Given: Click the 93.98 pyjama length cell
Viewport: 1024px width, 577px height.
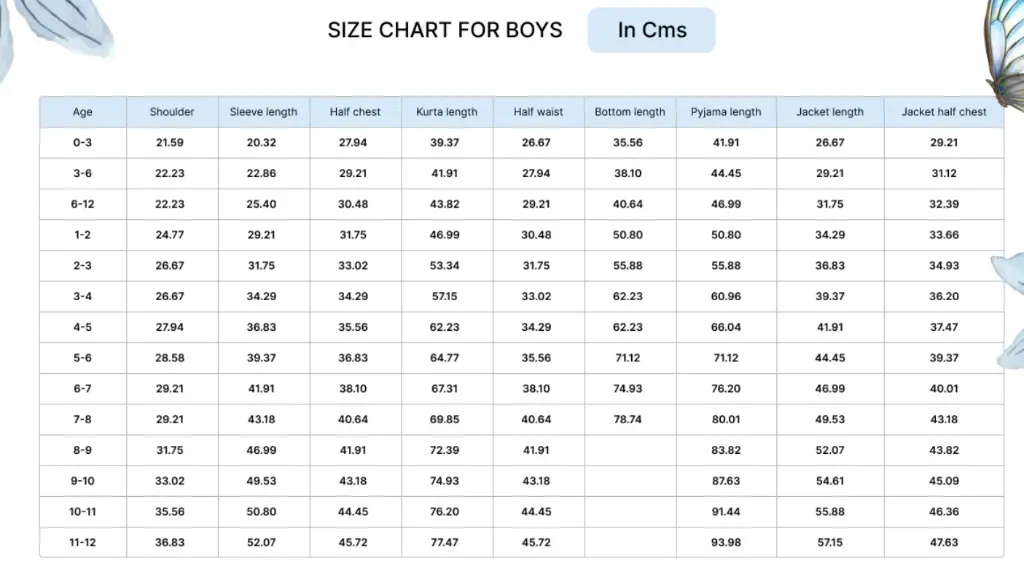Looking at the screenshot, I should (x=726, y=542).
